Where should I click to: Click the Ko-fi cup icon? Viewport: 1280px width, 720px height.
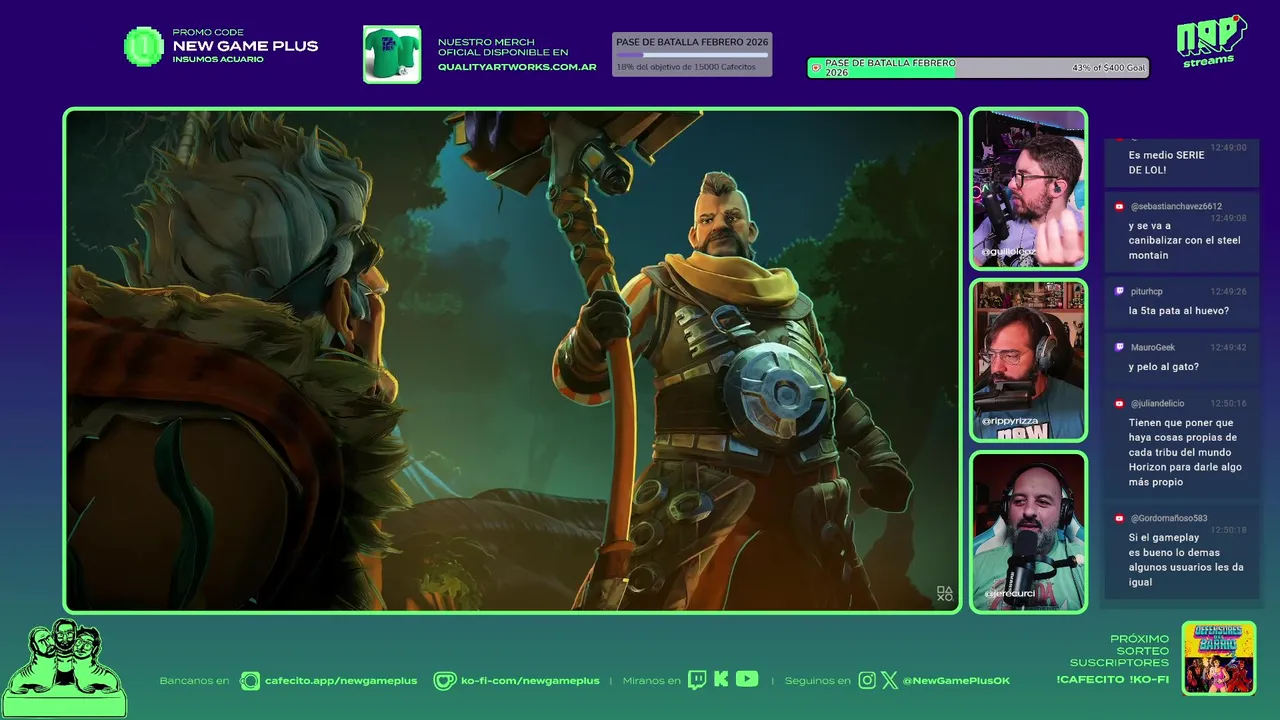coord(444,681)
